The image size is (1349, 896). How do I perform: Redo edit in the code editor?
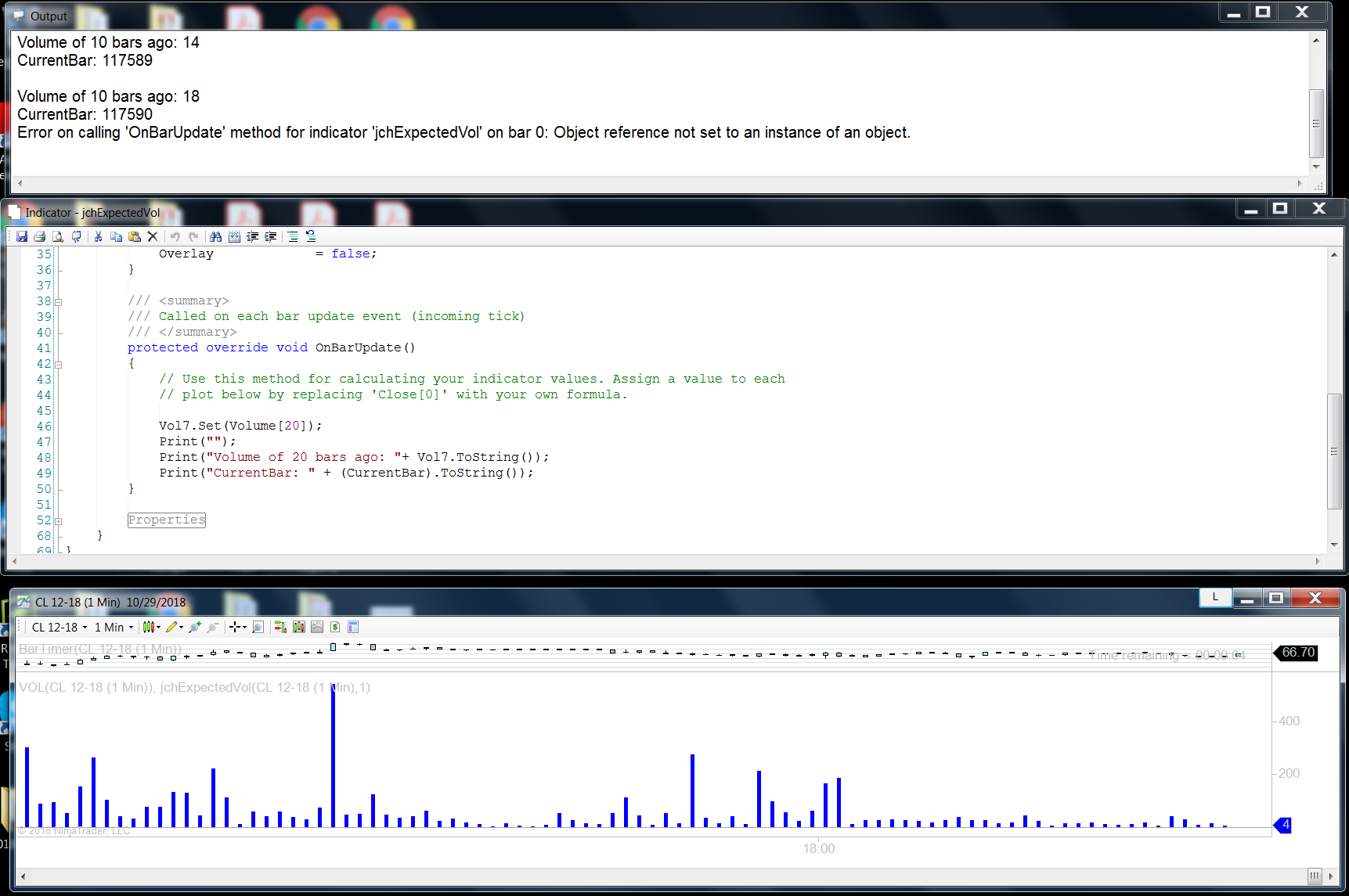coord(193,236)
